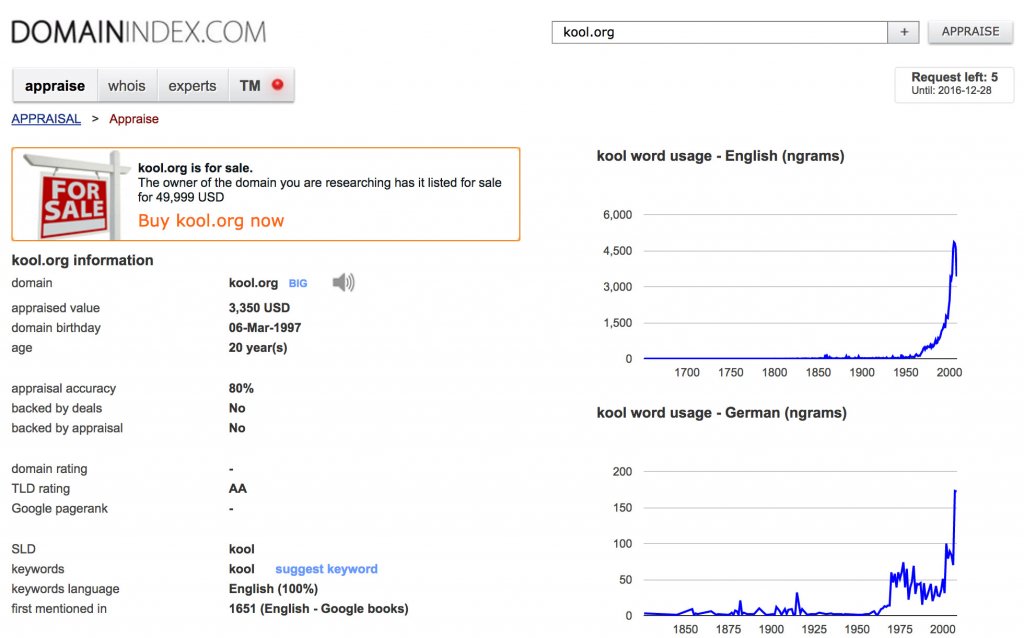Select the TLD rating AA value
1024x638 pixels.
click(238, 488)
